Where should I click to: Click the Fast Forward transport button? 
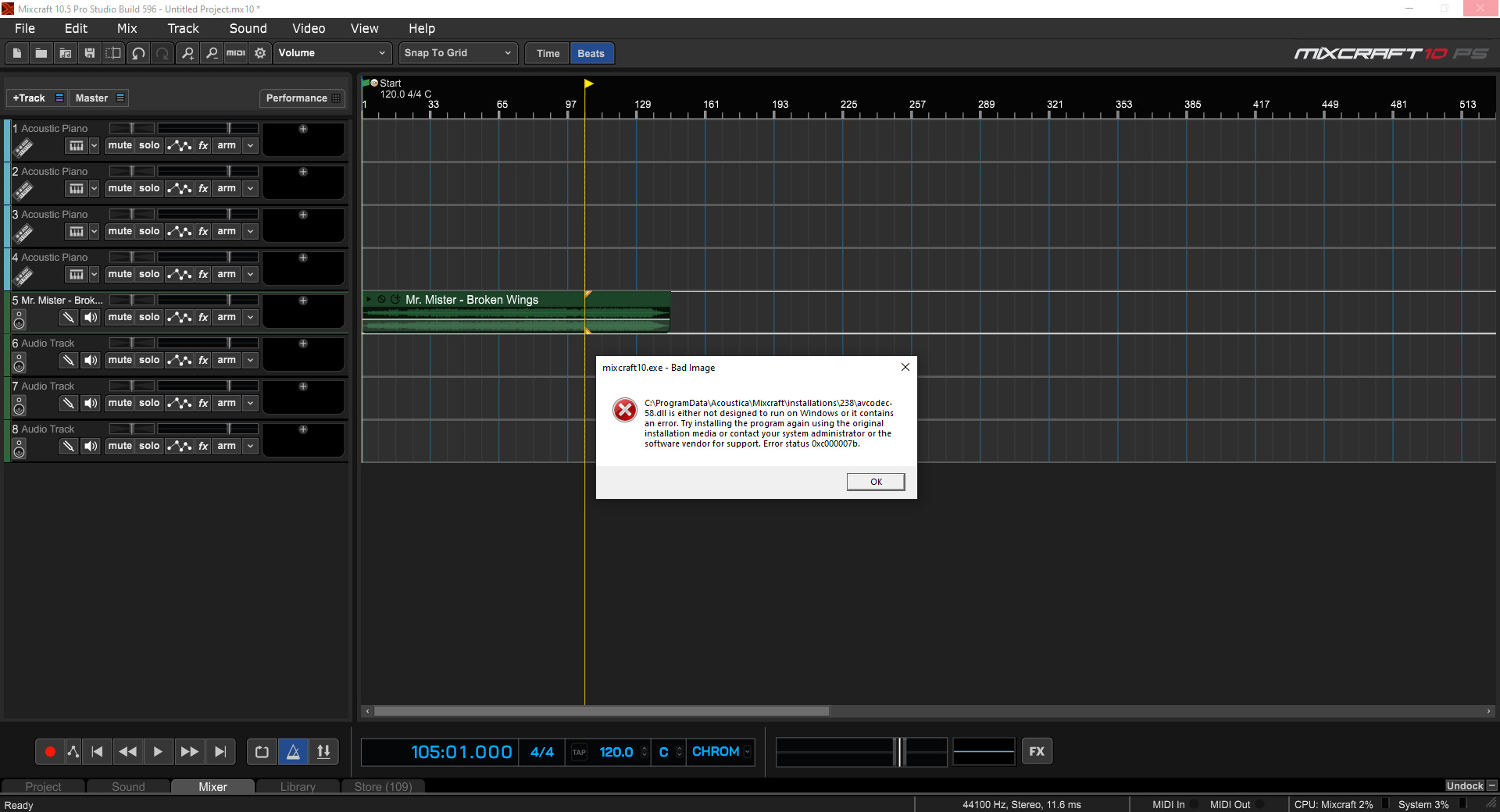tap(189, 752)
